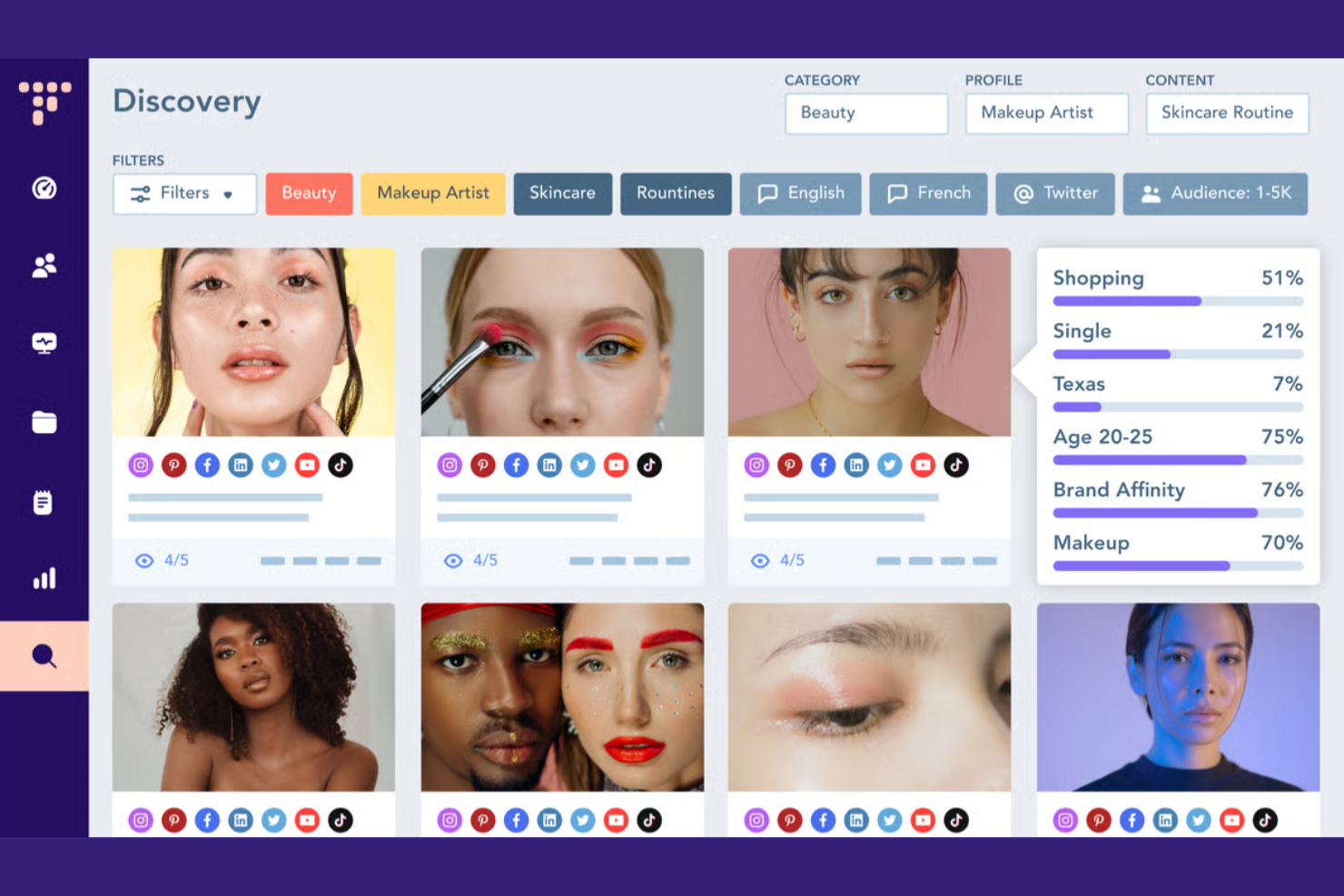This screenshot has width=1344, height=896.
Task: Open the Instagram icon on the first card
Action: click(141, 465)
